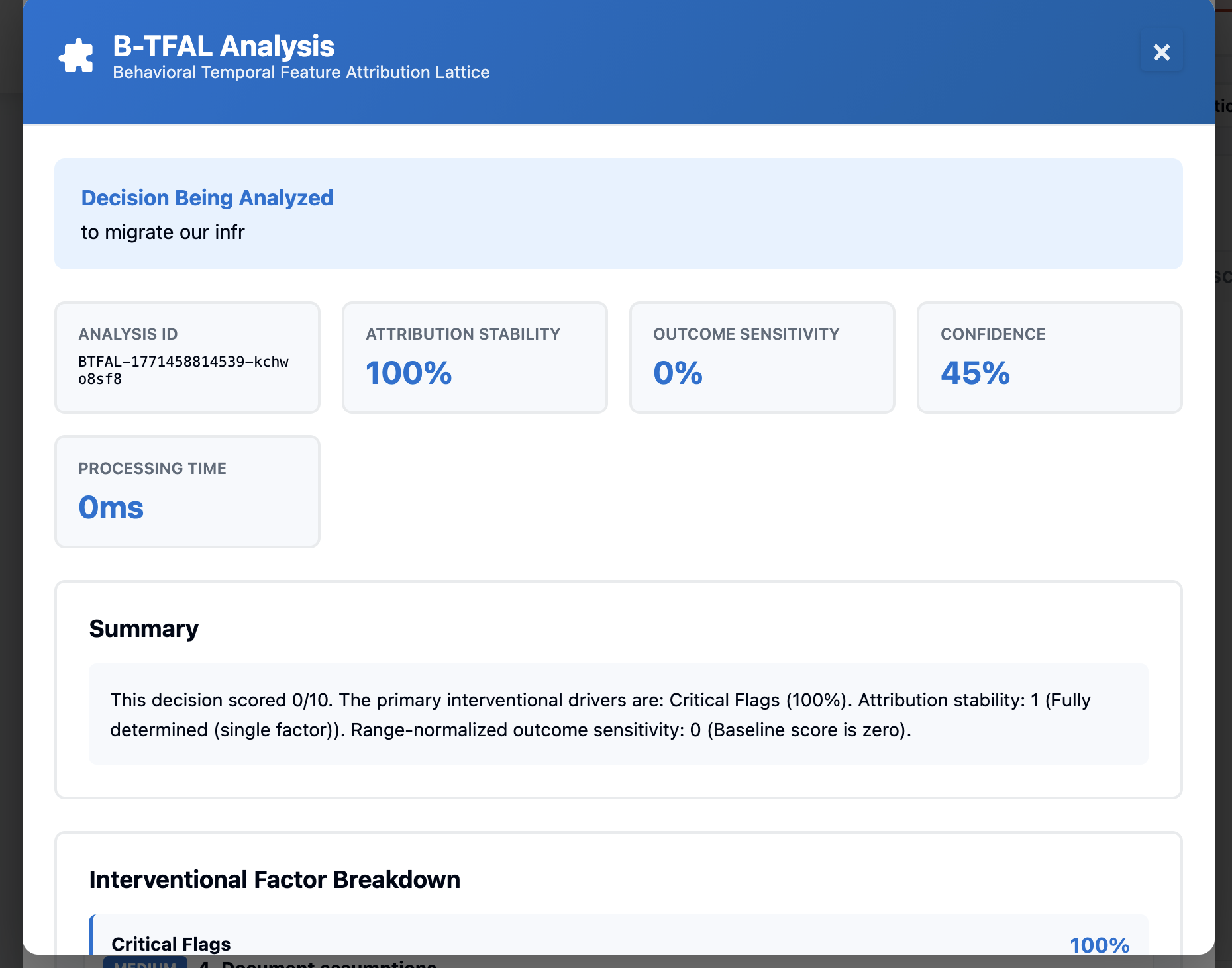Click the 'Decision Being Analyzed' heading
Screen dimensions: 1232x968
(207, 198)
